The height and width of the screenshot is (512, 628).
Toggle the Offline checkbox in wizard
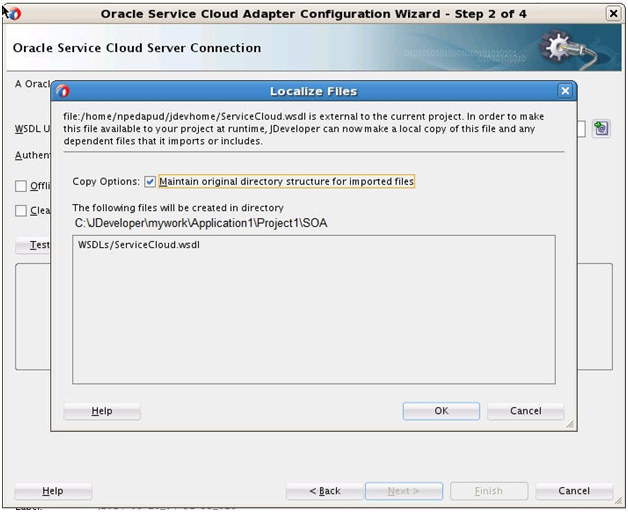tap(21, 186)
